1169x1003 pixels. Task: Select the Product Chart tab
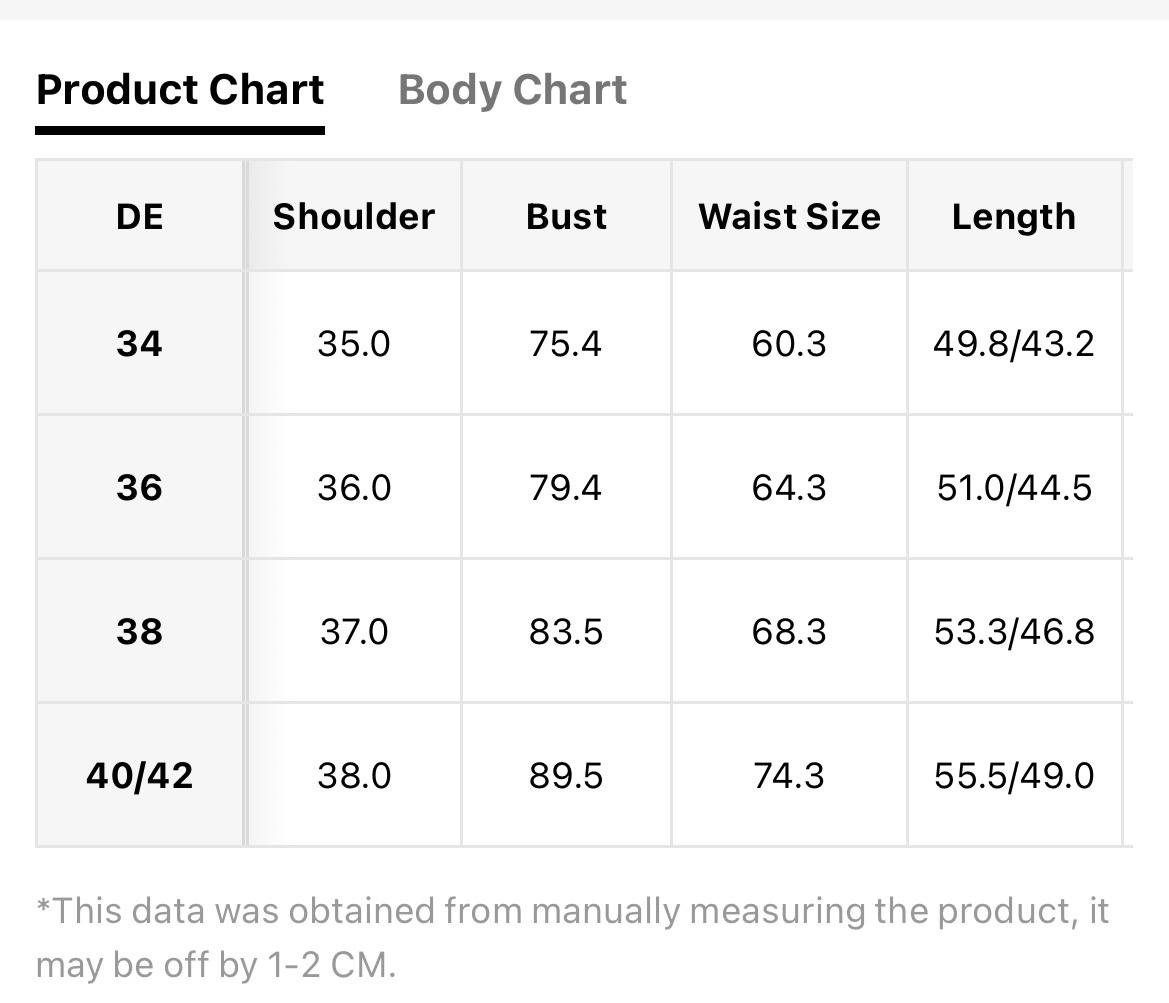tap(180, 90)
